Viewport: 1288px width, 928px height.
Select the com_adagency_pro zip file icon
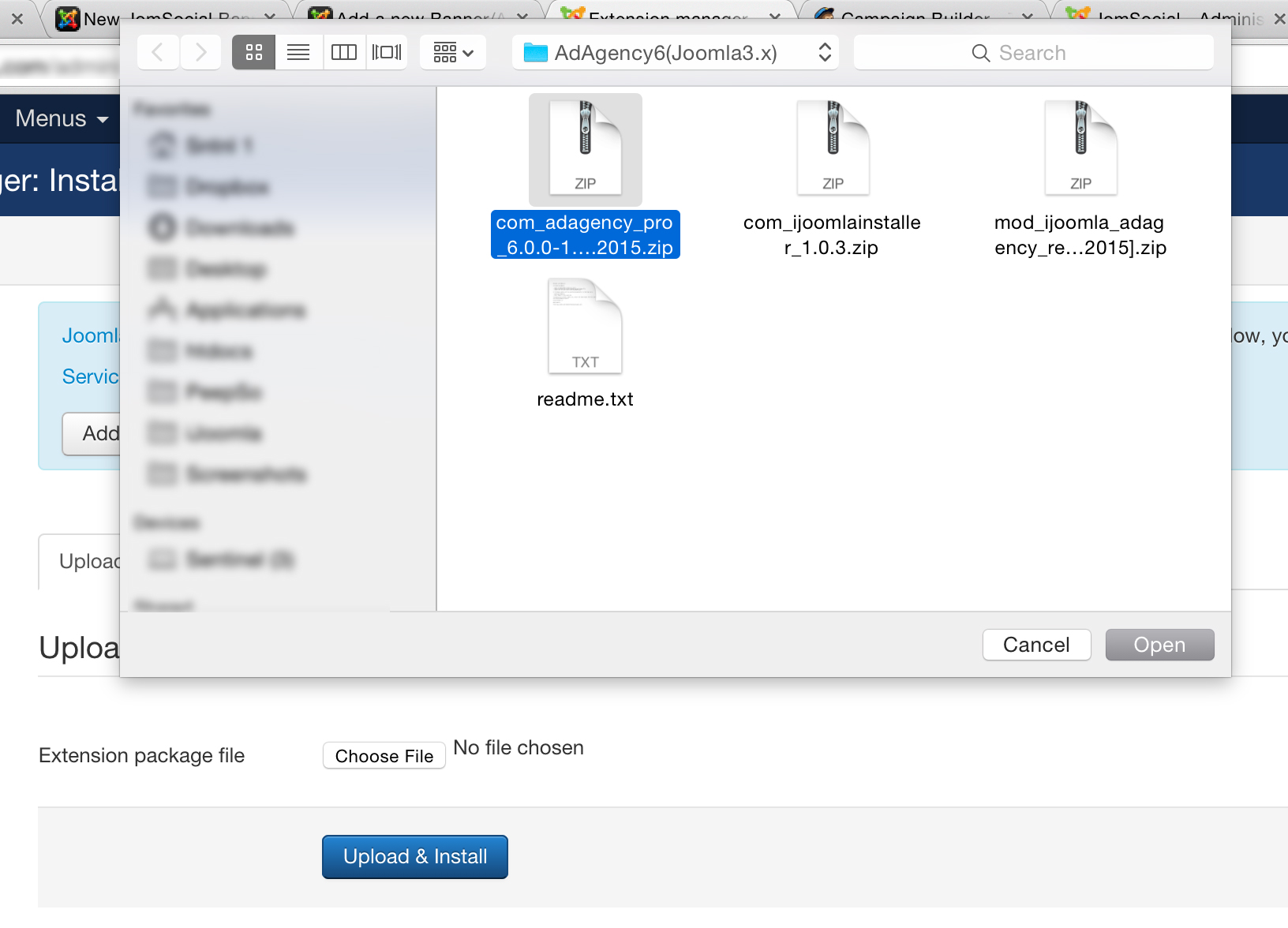click(586, 149)
